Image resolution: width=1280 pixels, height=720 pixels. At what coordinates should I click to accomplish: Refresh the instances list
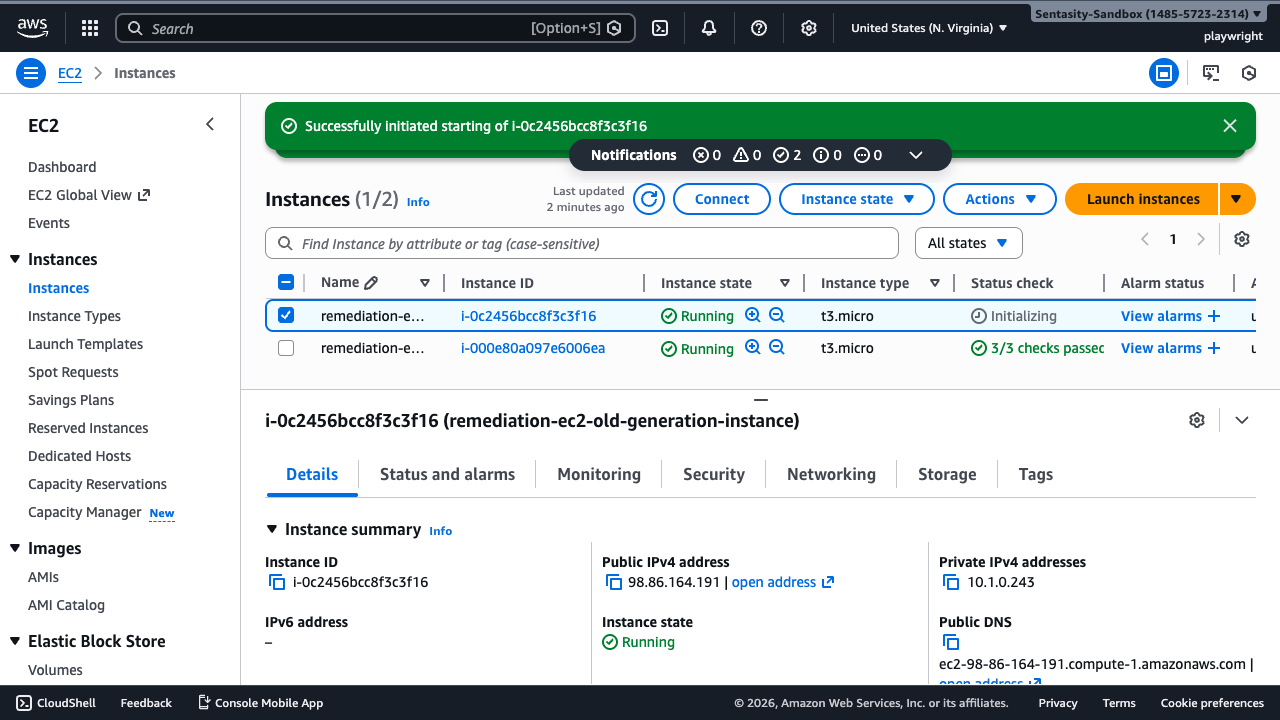[x=649, y=199]
